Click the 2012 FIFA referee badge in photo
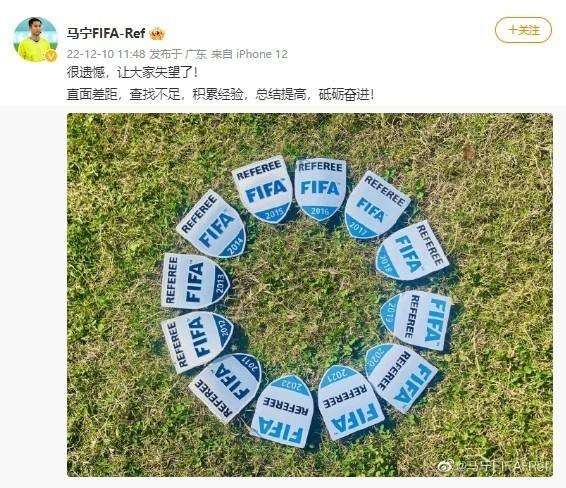The height and width of the screenshot is (488, 566). 196,341
